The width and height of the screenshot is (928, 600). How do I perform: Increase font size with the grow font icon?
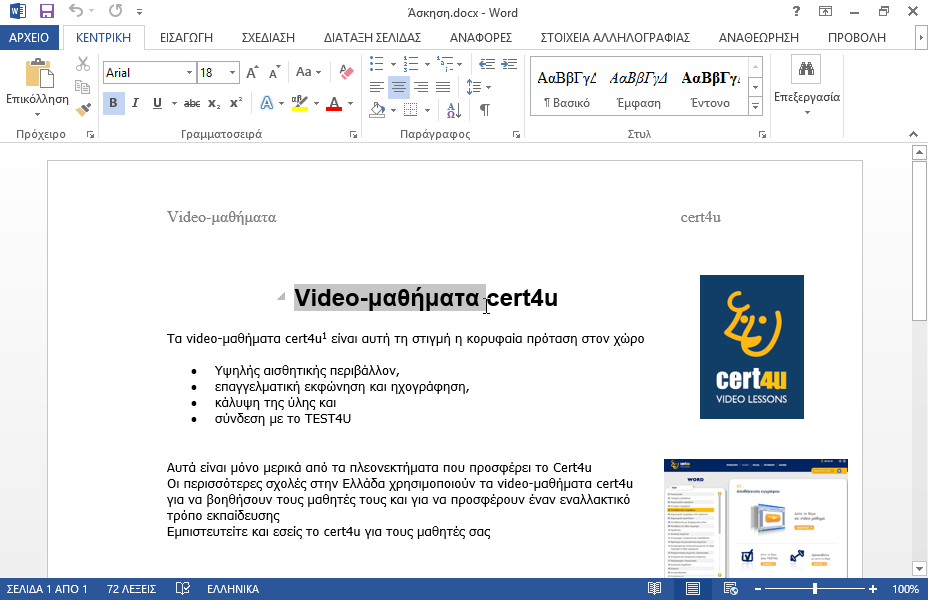(x=252, y=72)
